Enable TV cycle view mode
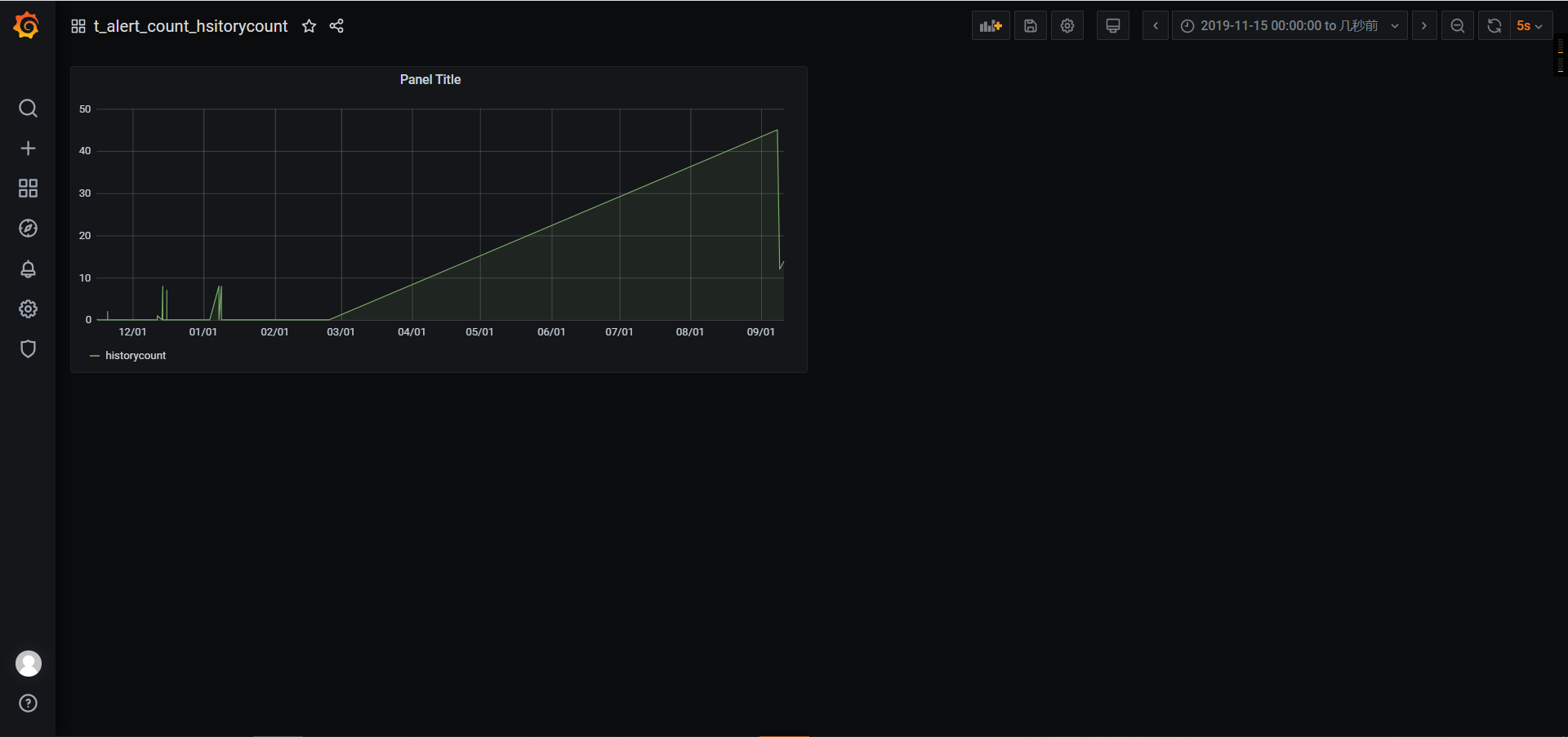Viewport: 1568px width, 737px height. click(1112, 25)
